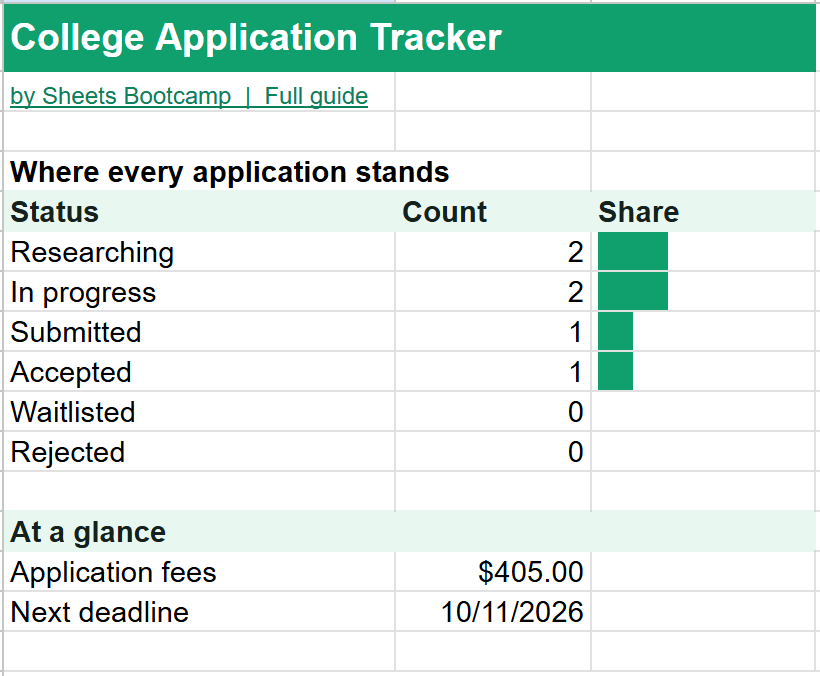This screenshot has width=820, height=676.
Task: Click the Accepted share bar
Action: pos(616,371)
